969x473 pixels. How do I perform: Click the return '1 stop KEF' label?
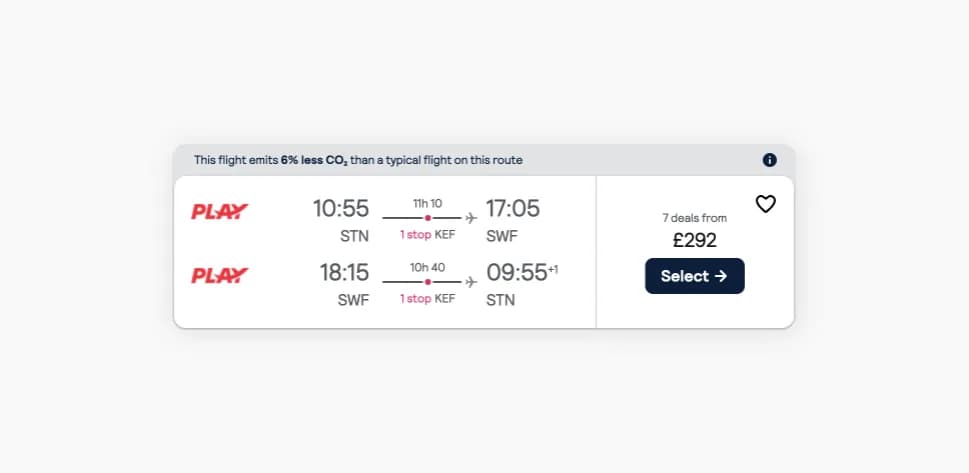[427, 299]
